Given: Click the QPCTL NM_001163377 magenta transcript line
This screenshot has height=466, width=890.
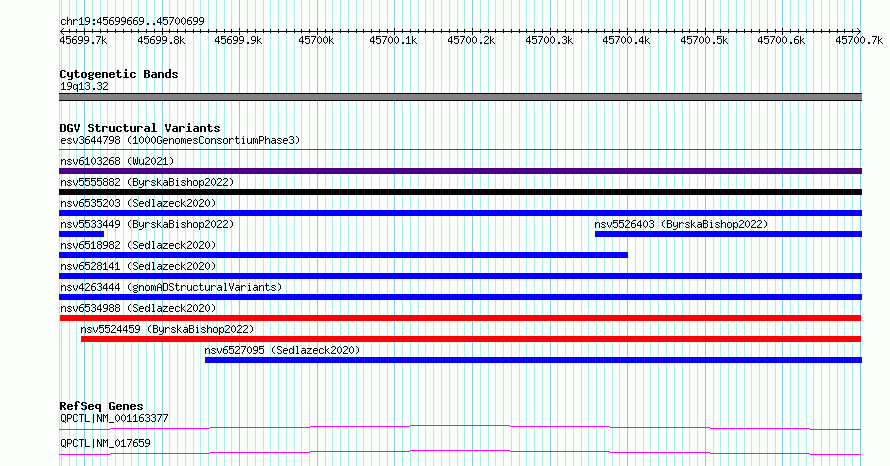Looking at the screenshot, I should coord(460,427).
